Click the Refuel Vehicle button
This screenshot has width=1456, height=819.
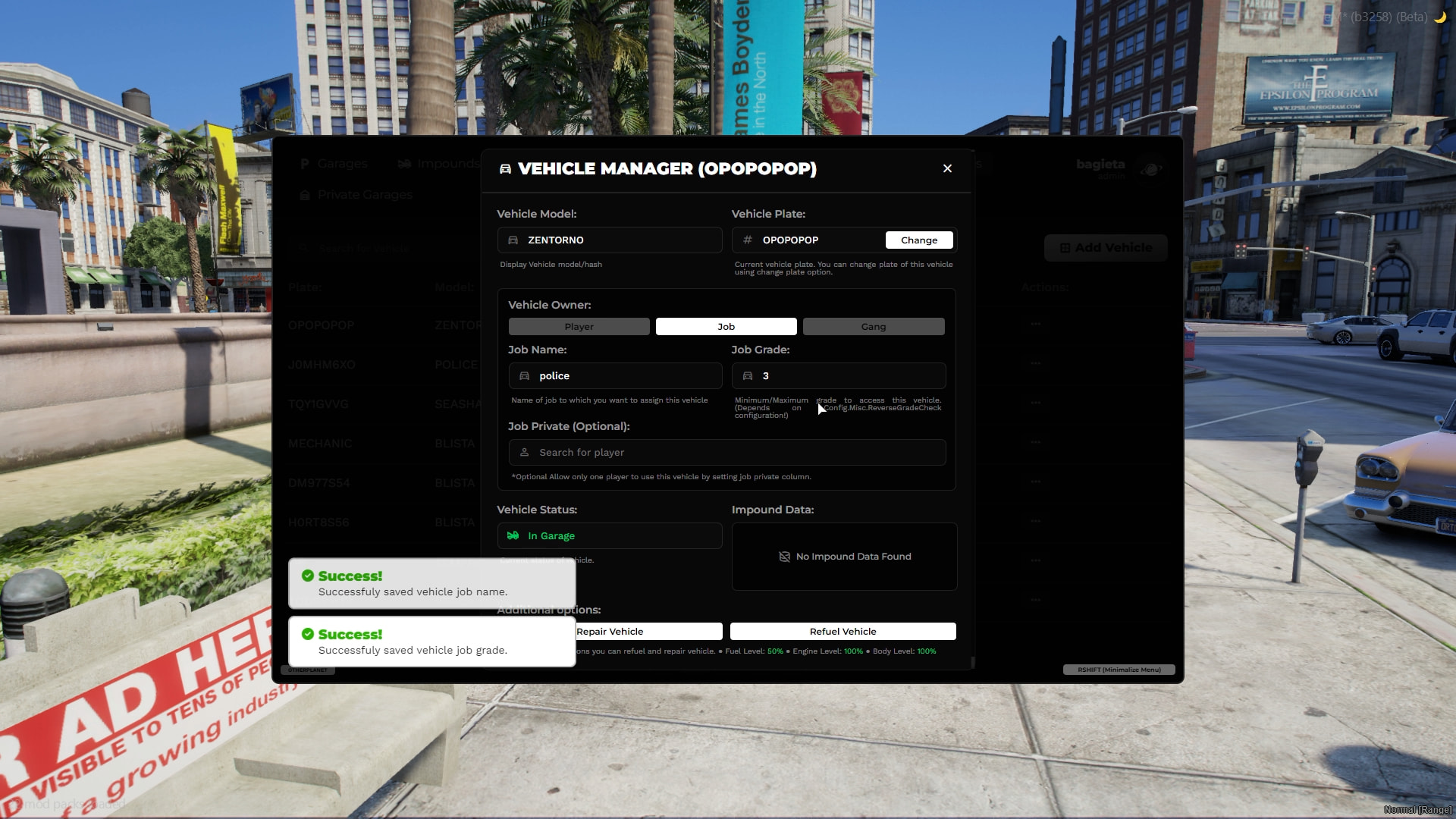(x=843, y=632)
